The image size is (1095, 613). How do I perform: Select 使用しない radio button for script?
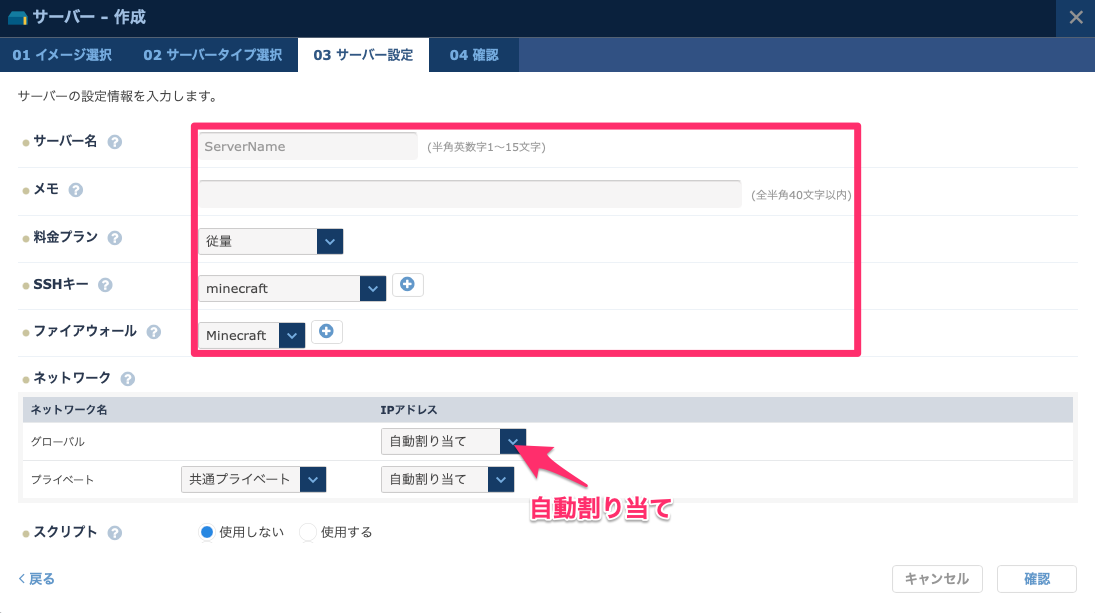207,532
